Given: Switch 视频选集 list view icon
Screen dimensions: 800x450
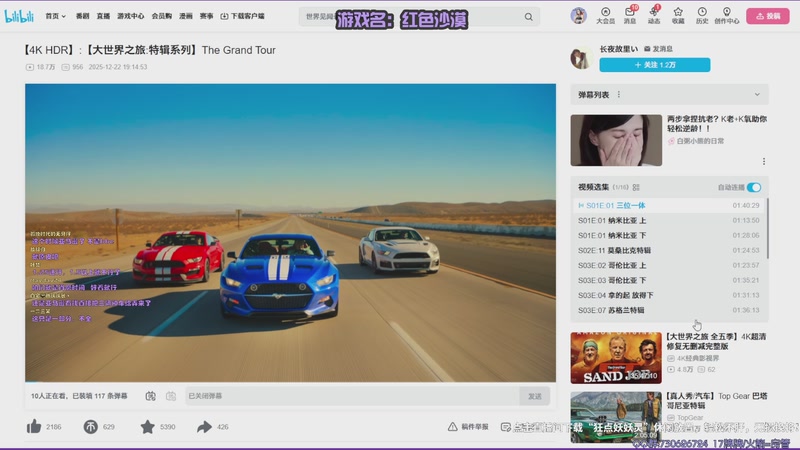Looking at the screenshot, I should (636, 187).
